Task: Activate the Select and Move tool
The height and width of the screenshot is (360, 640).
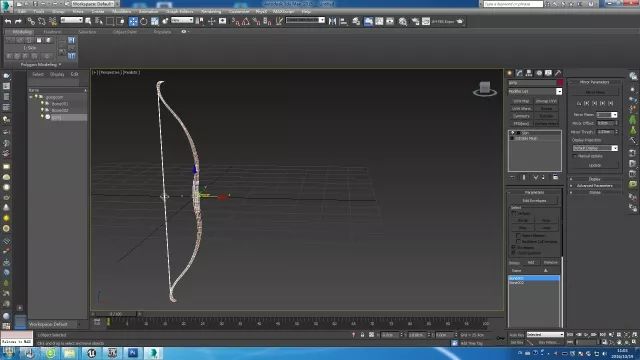Action: click(133, 21)
